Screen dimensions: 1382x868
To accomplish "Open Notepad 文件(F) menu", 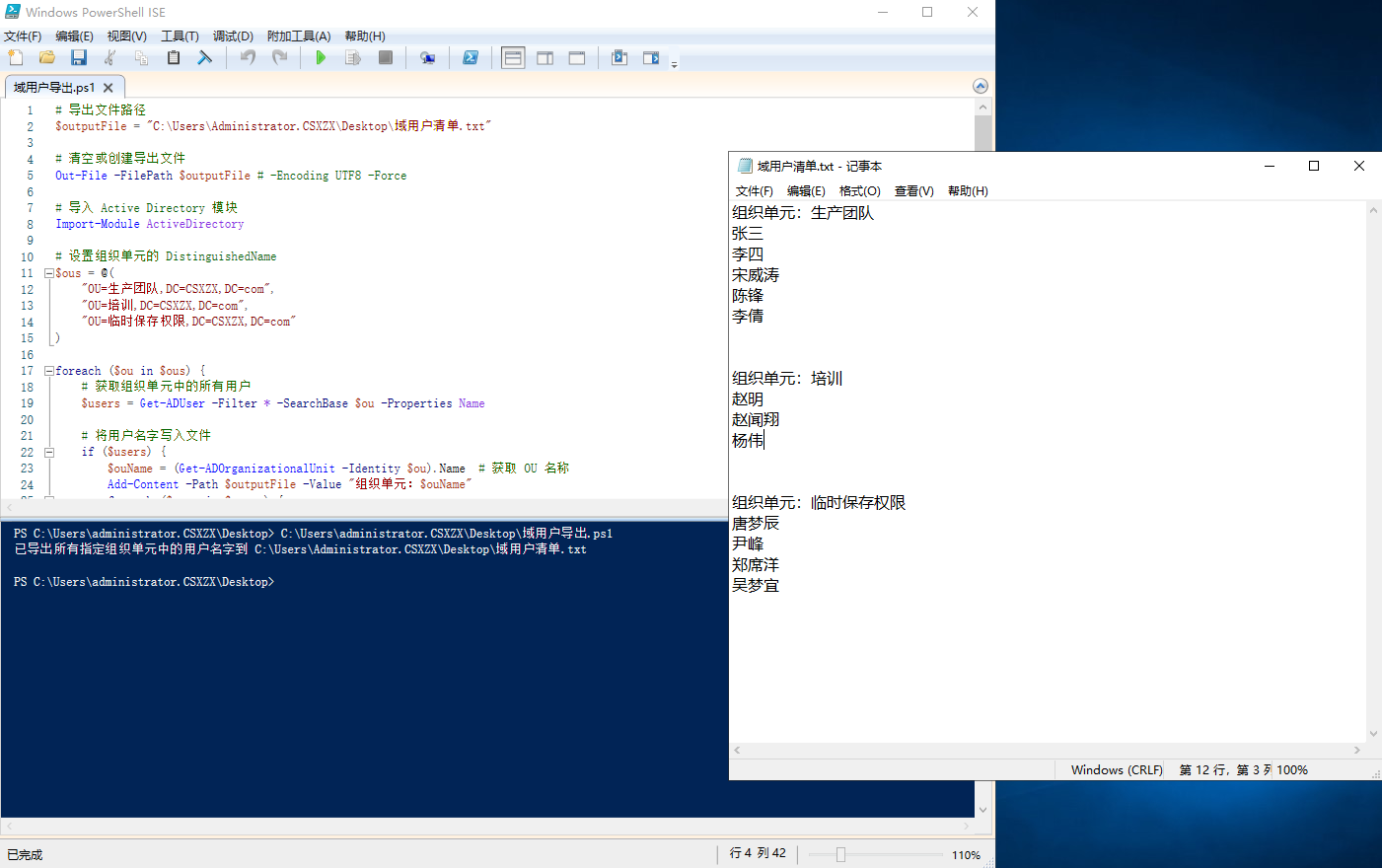I will (x=755, y=191).
